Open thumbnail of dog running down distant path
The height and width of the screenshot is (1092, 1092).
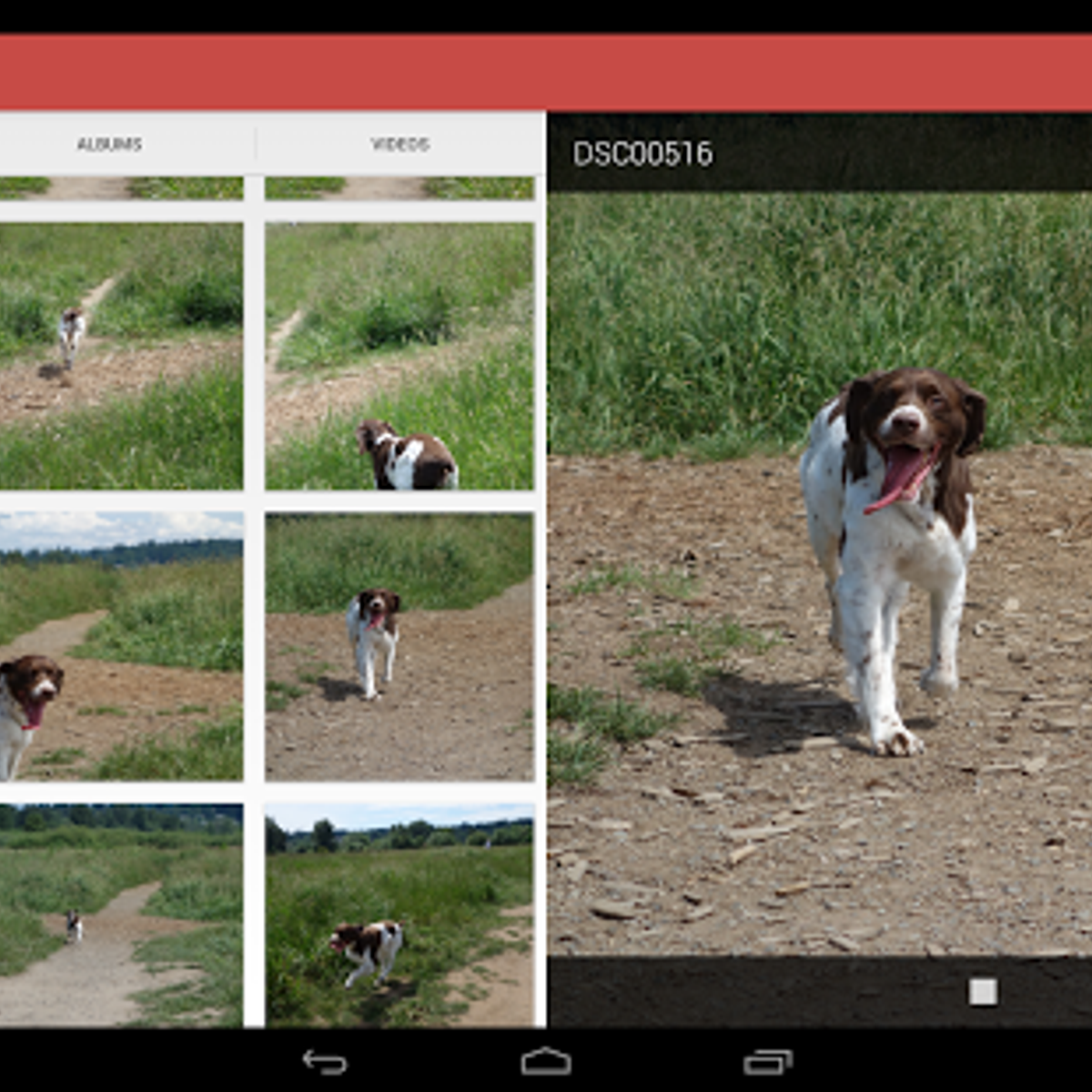coord(120,356)
